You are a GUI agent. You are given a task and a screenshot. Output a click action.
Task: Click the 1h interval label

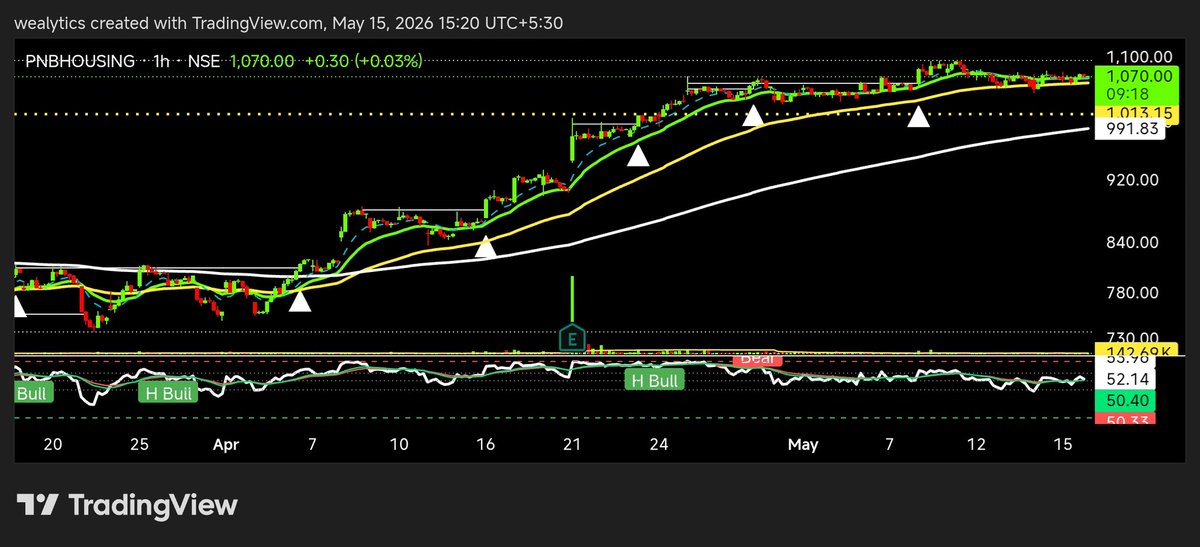(160, 61)
